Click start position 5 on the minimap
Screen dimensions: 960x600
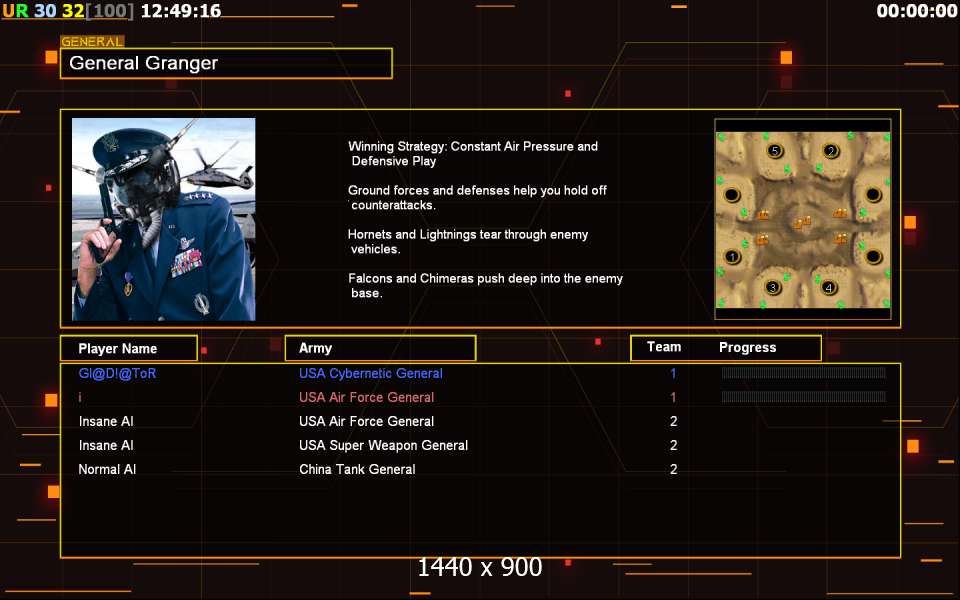[x=775, y=151]
